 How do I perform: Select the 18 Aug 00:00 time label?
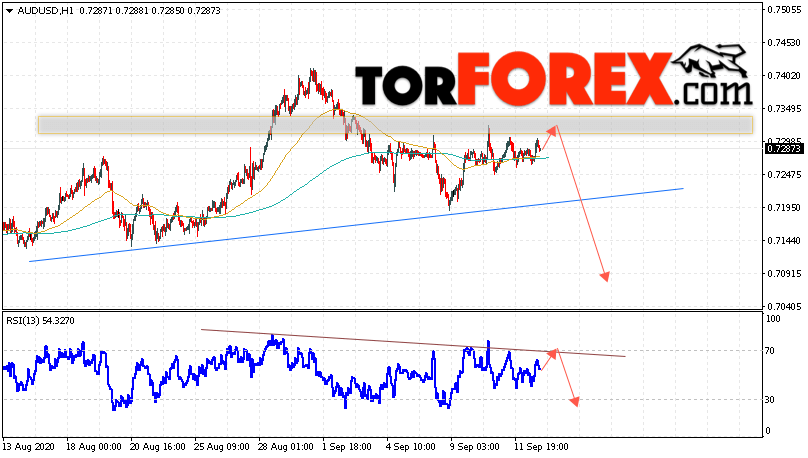coord(94,447)
